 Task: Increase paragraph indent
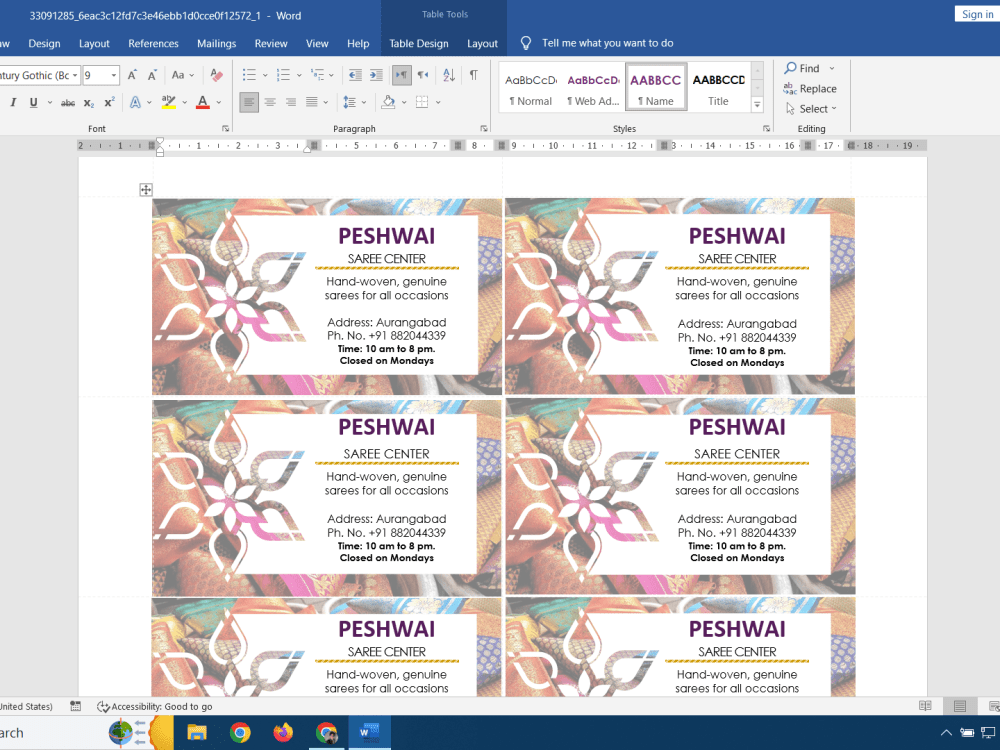376,75
